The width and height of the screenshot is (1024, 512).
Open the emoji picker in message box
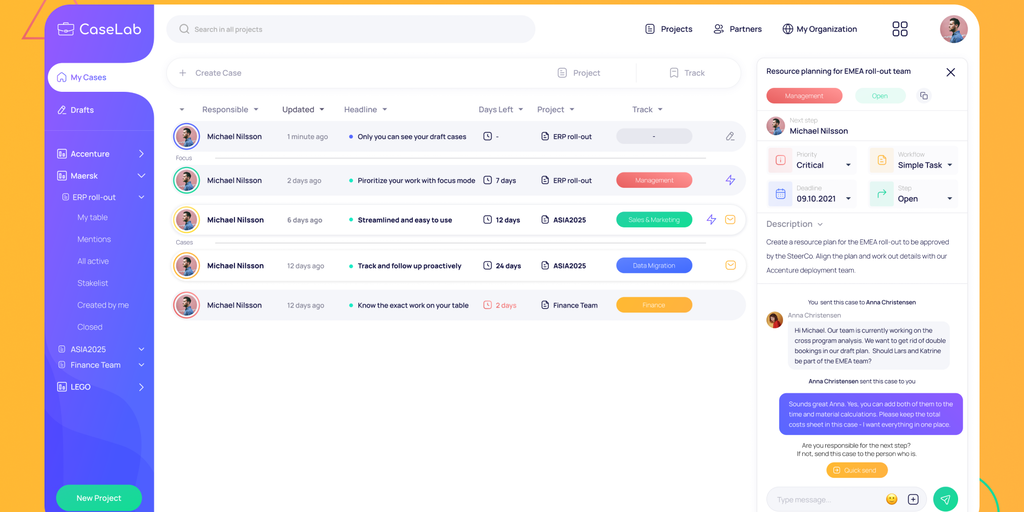click(x=891, y=499)
